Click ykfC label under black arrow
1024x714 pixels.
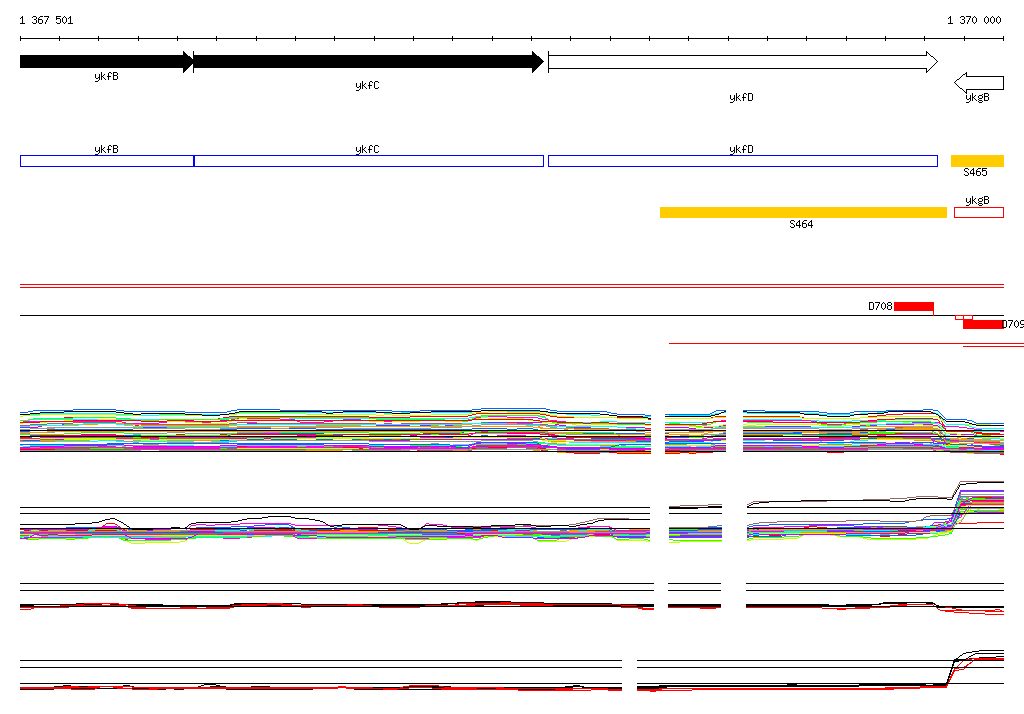(x=367, y=86)
